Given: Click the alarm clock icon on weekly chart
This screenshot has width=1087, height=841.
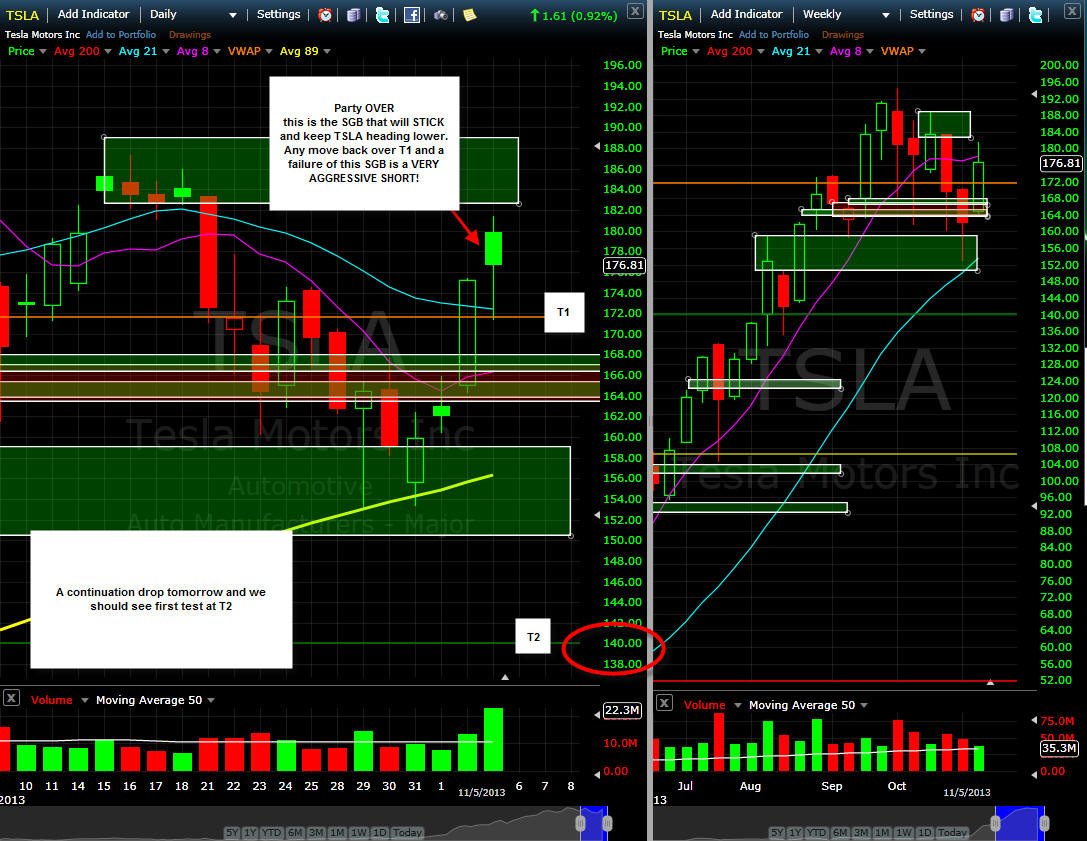Looking at the screenshot, I should 977,15.
